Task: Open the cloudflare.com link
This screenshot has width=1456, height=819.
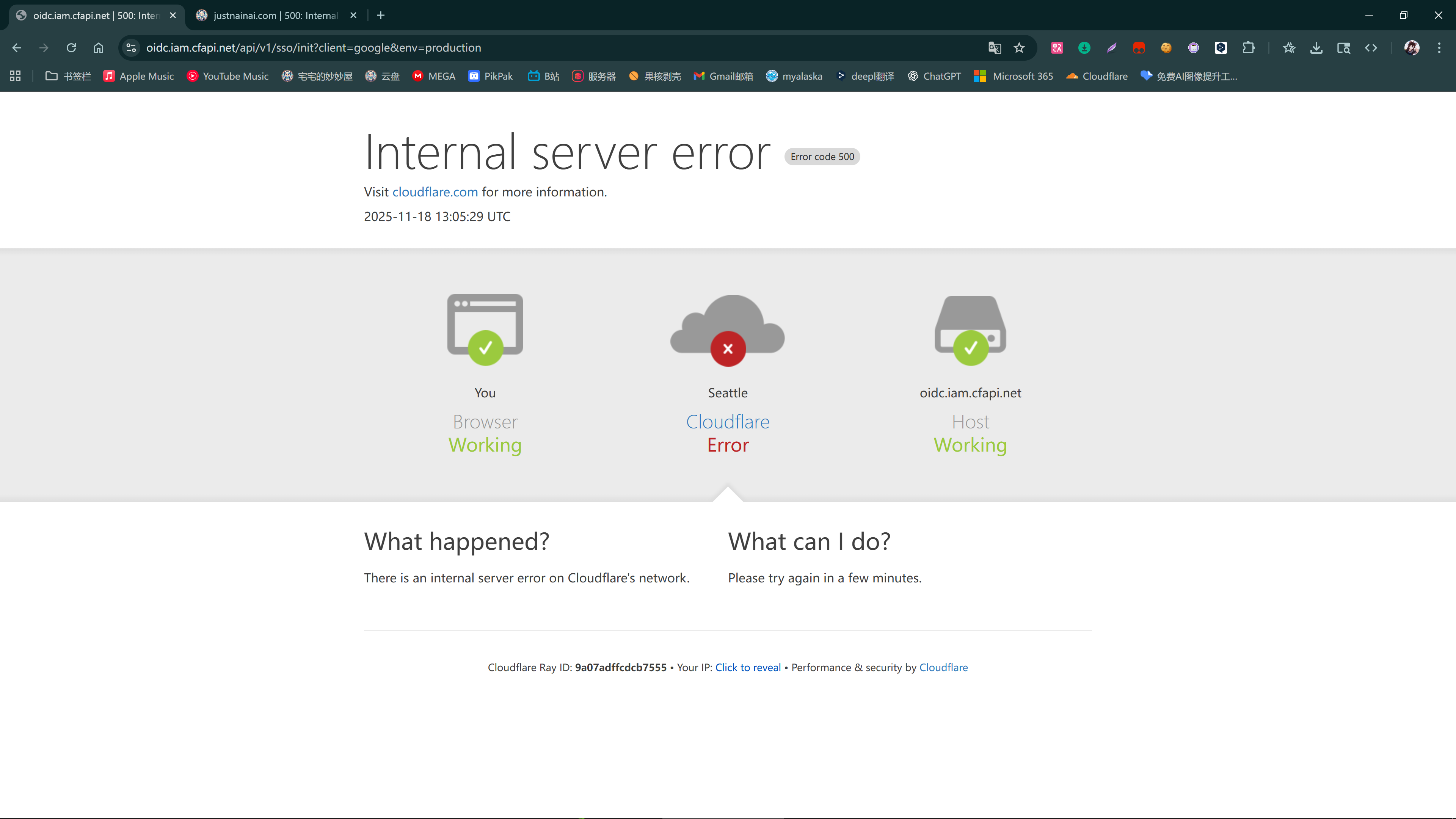Action: (435, 192)
